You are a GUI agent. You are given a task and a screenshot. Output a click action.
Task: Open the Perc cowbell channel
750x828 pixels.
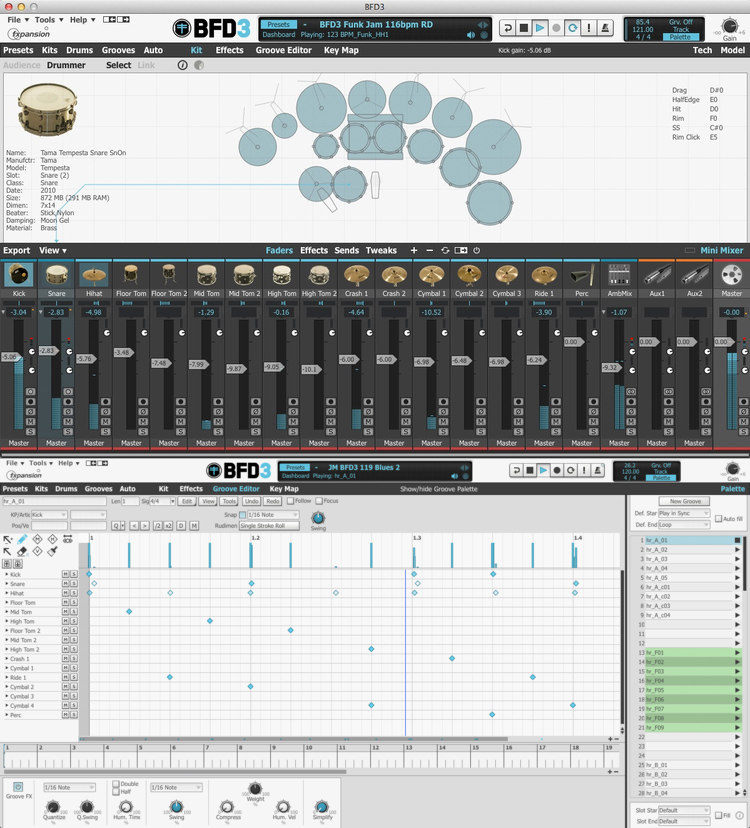pos(582,275)
